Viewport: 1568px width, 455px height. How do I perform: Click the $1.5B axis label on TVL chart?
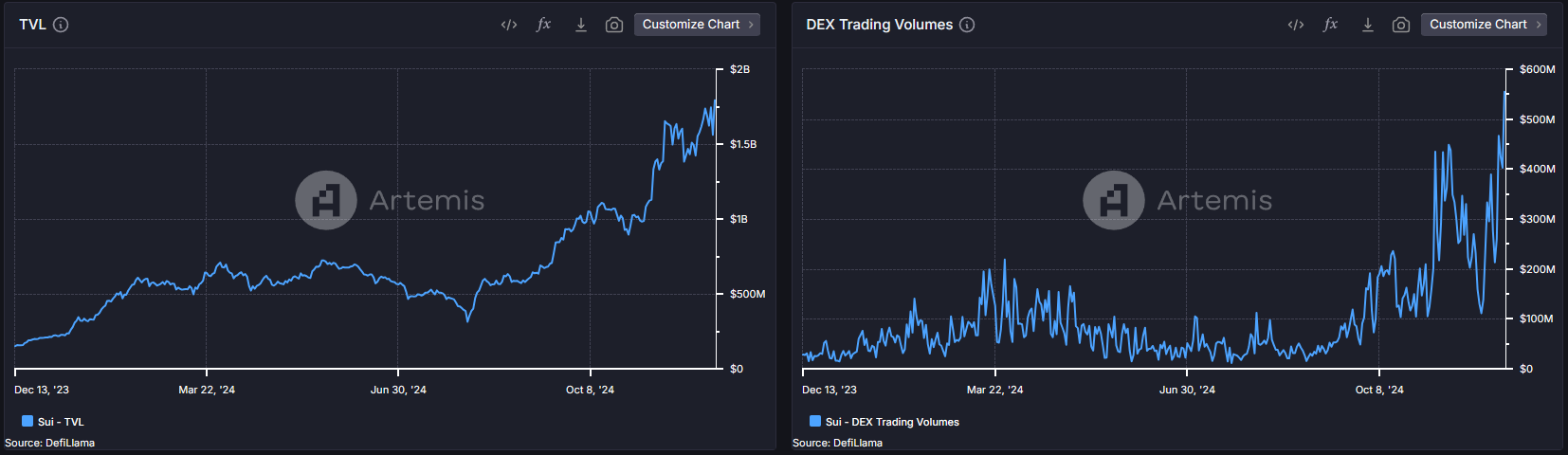tap(743, 144)
